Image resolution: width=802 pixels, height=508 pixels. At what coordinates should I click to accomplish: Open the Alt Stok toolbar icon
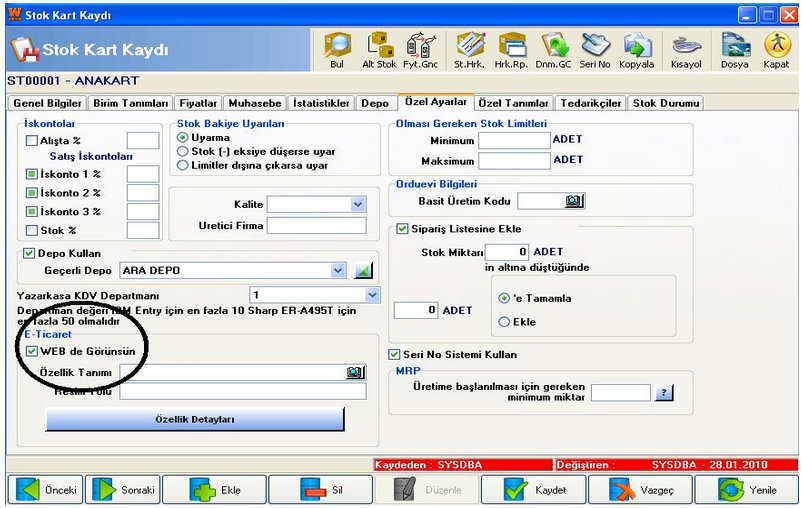click(x=379, y=50)
